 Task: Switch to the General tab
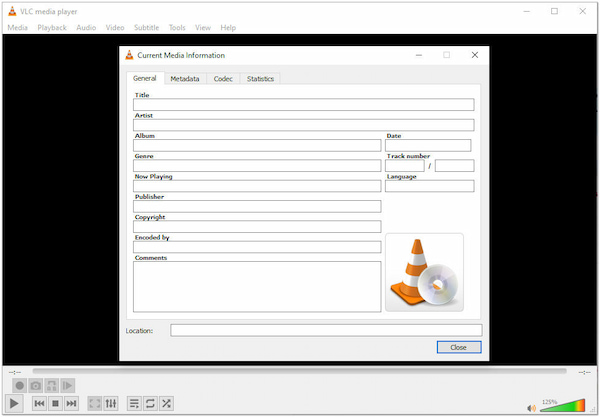(x=145, y=78)
